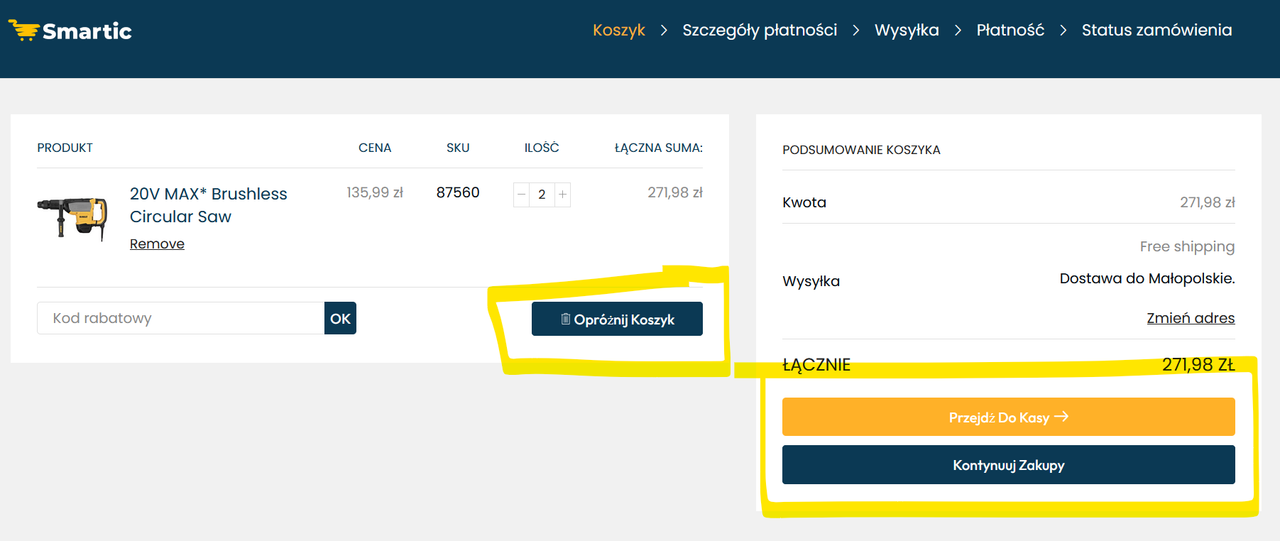Open the rotary hammer product thumbnail

72,218
